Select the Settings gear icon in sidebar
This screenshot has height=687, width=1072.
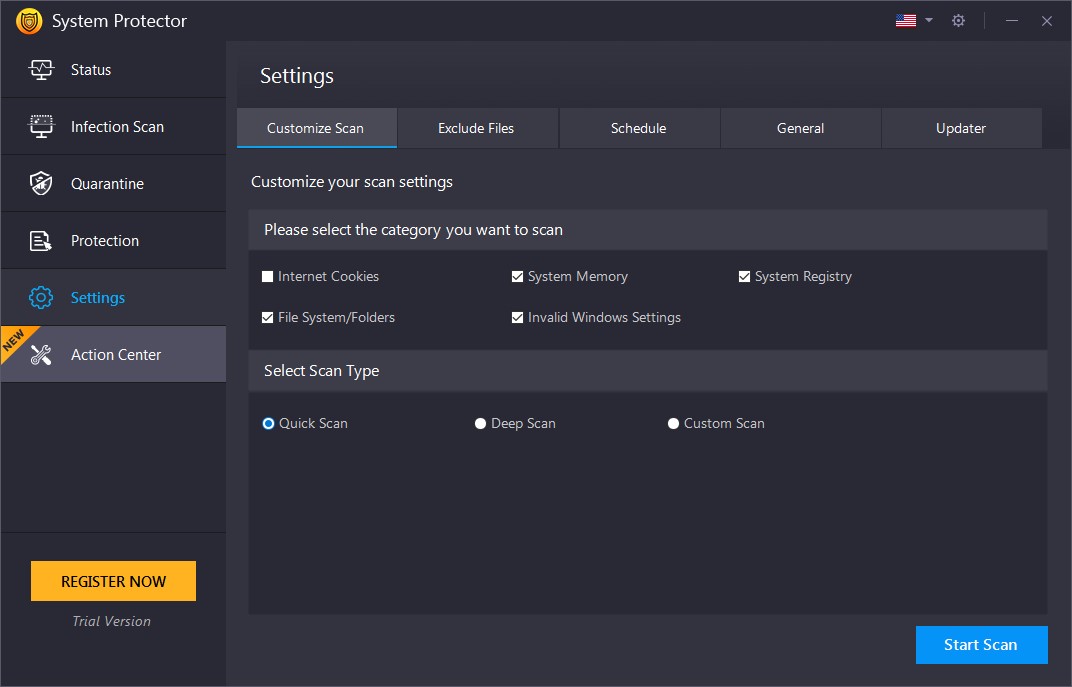[x=40, y=297]
